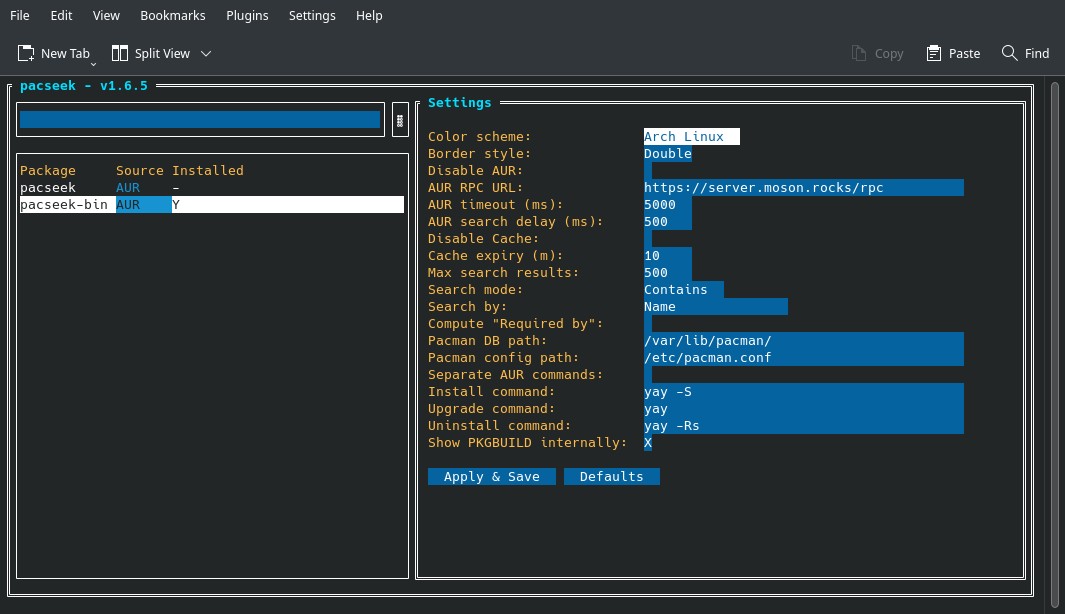The height and width of the screenshot is (614, 1065).
Task: Click Upgrade command field "yay"
Action: point(804,408)
